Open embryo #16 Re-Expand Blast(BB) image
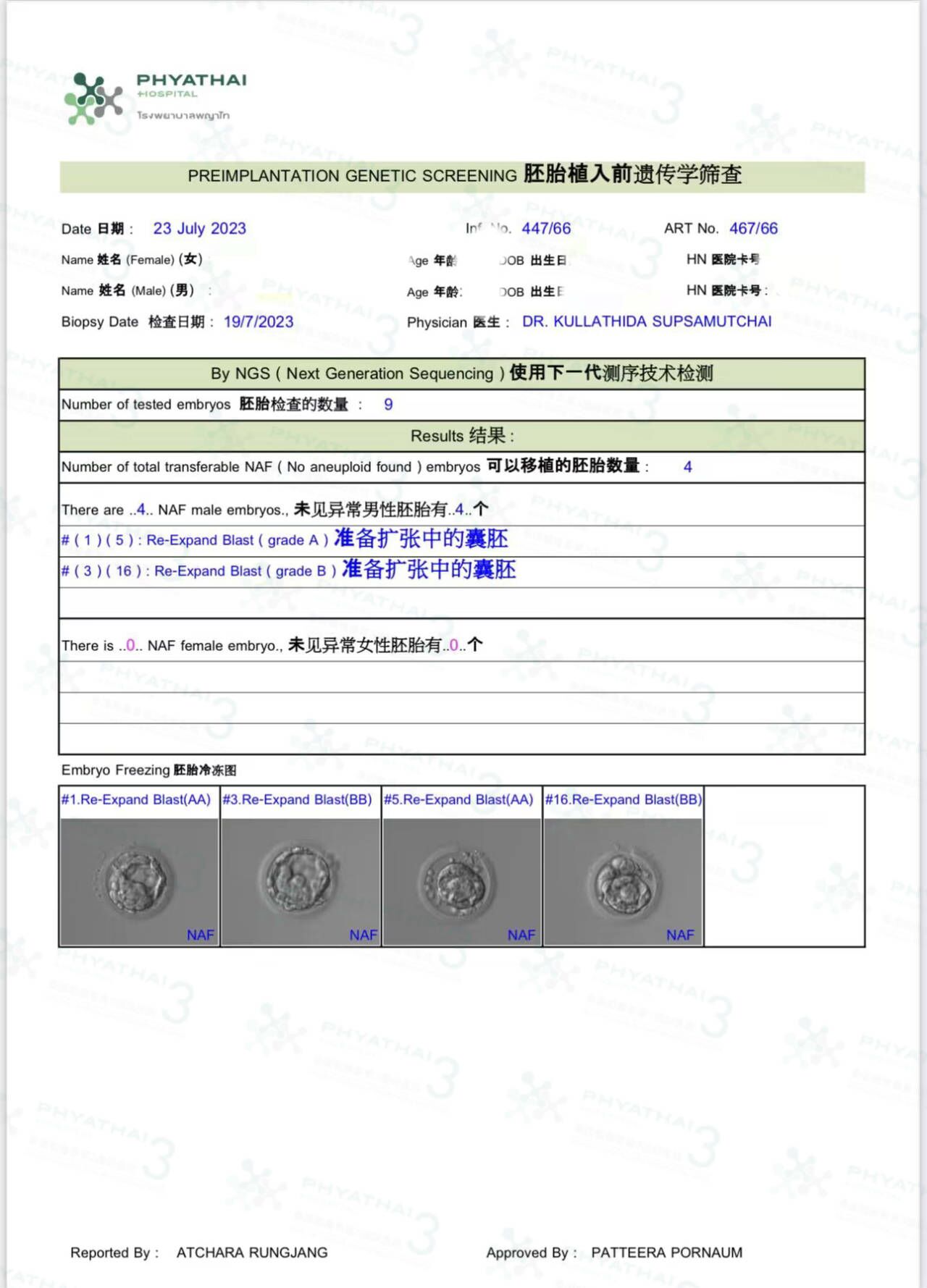This screenshot has height=1288, width=927. point(623,882)
